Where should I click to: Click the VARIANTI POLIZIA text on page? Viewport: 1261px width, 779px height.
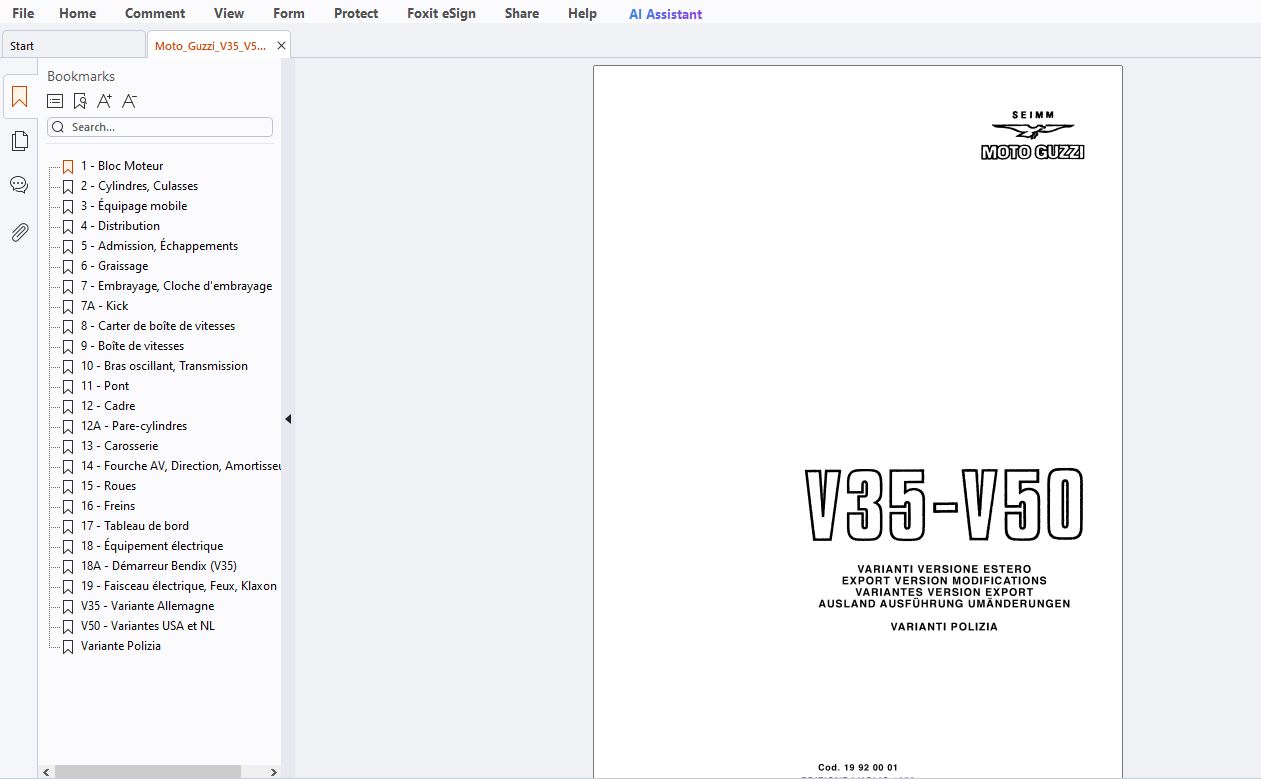point(944,627)
